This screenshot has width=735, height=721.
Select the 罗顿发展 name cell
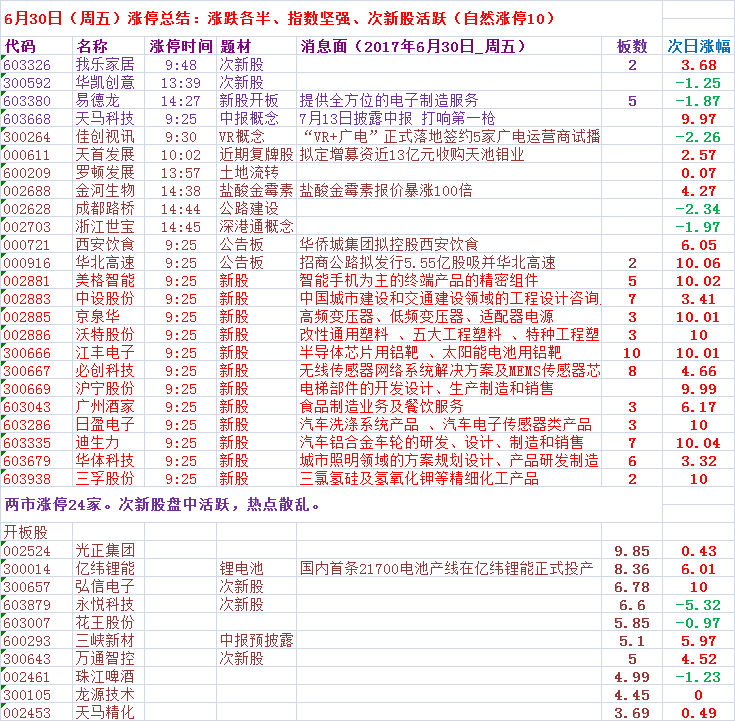click(108, 173)
